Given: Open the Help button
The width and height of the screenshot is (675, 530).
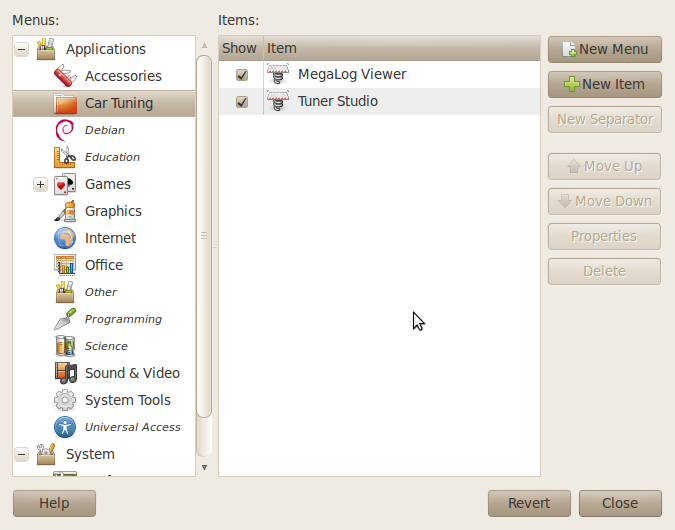Looking at the screenshot, I should click(54, 503).
